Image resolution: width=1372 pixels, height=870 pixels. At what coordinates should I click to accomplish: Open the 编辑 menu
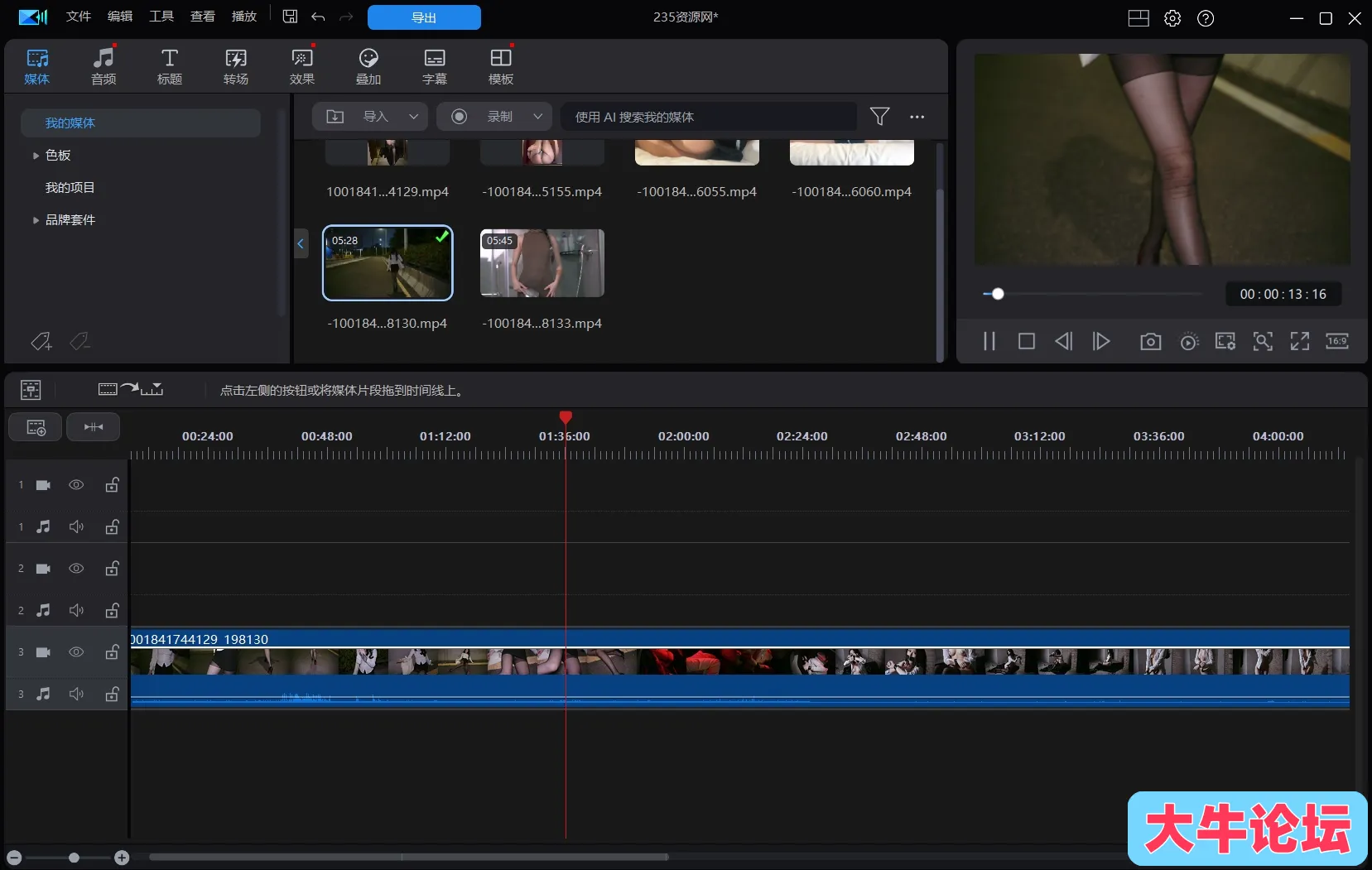(120, 17)
